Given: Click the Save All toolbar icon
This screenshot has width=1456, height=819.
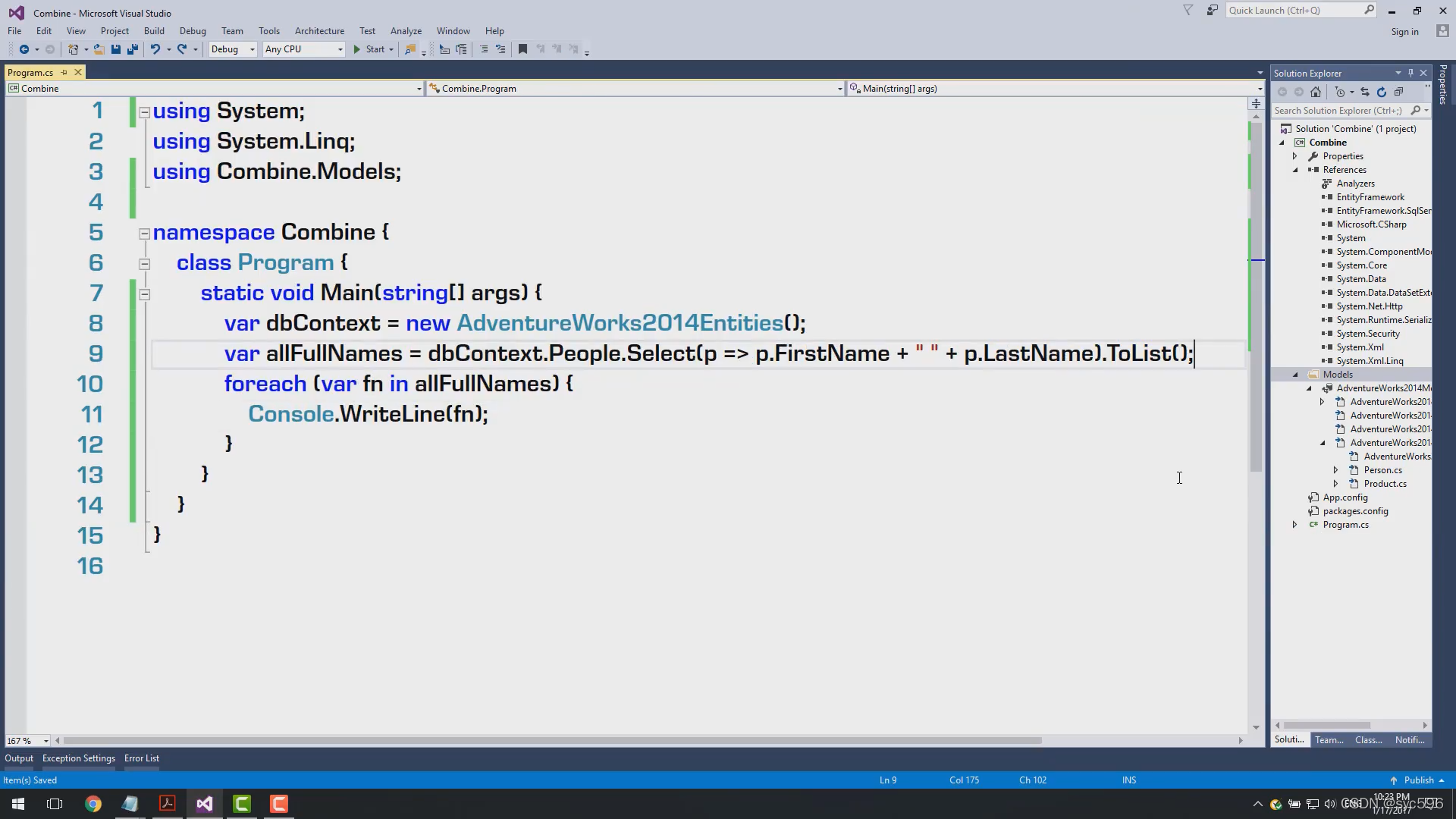Looking at the screenshot, I should pos(133,49).
